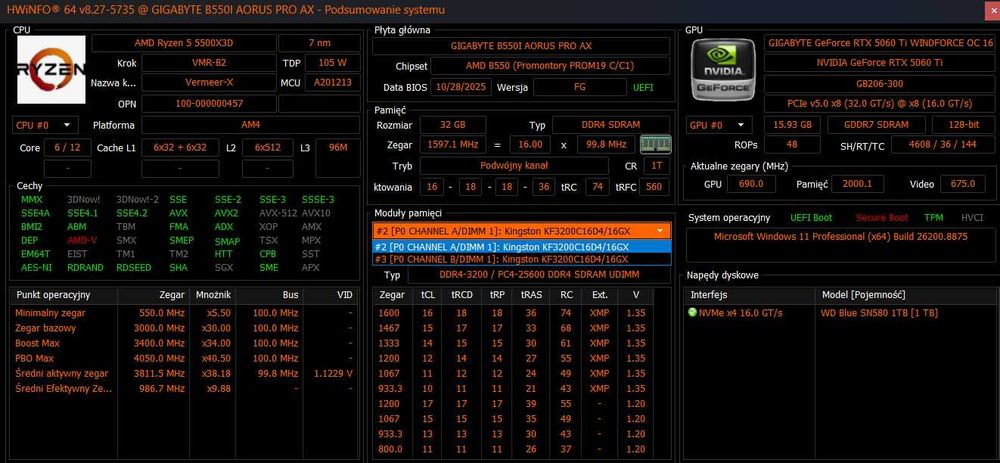Select the AMD Ryzen 5 5500X3D name field
Viewport: 1000px width, 463px height.
[184, 43]
